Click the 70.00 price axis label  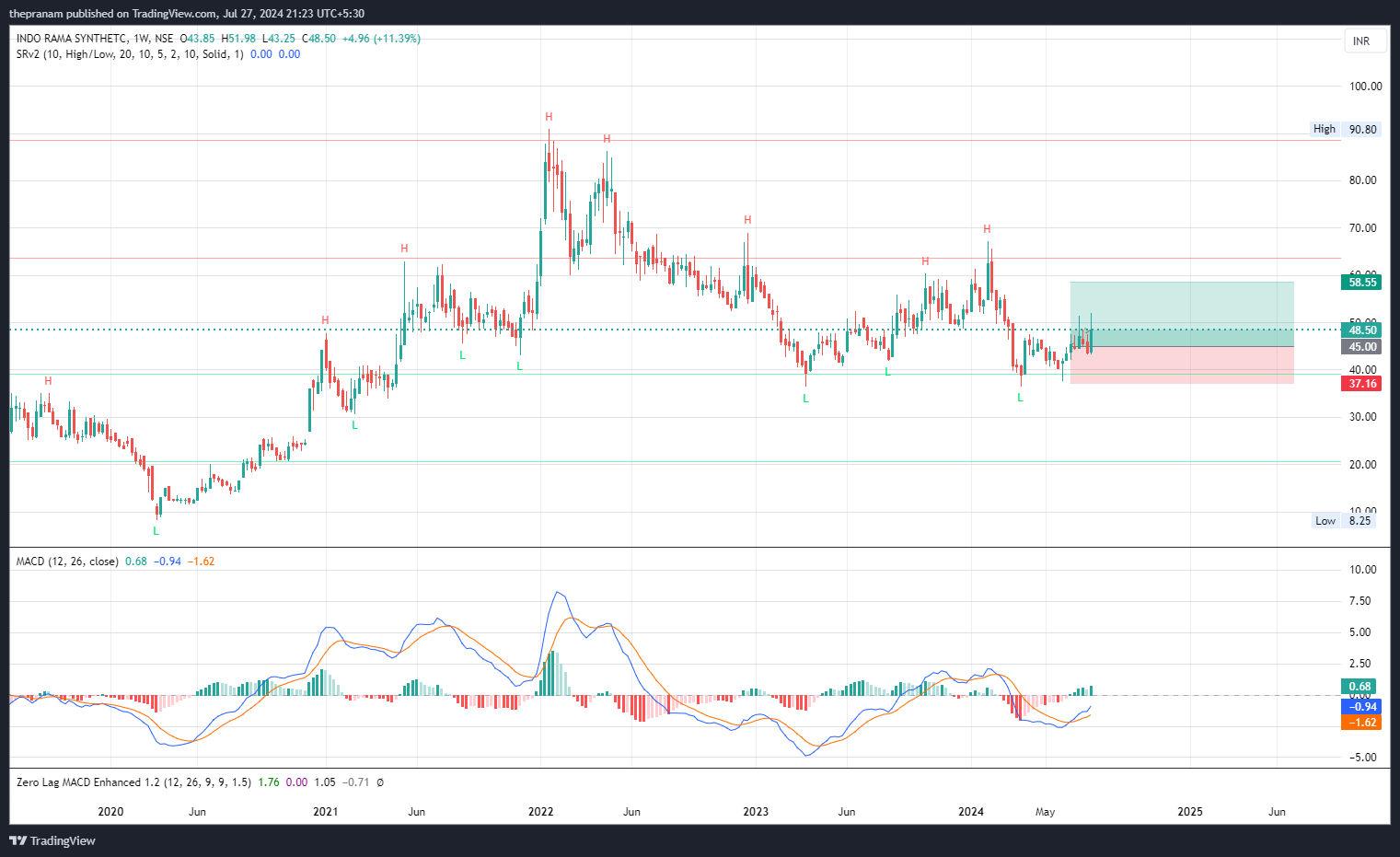coord(1363,228)
